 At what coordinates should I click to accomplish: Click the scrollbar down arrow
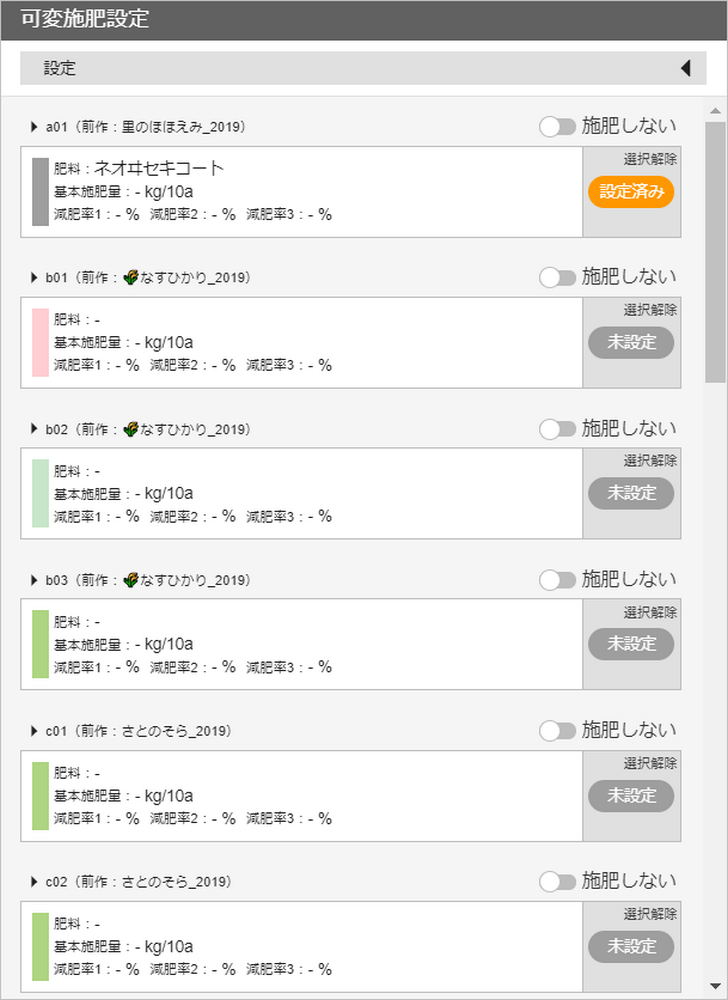(x=715, y=987)
